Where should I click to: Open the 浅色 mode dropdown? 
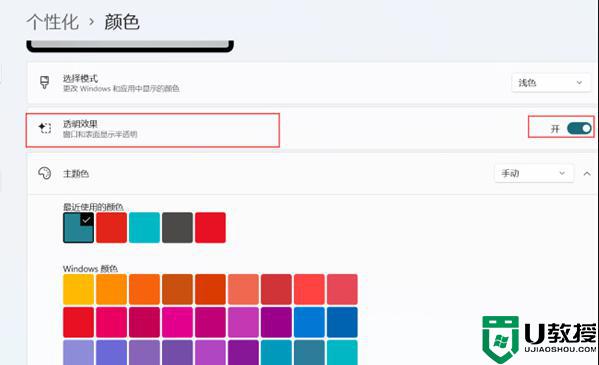click(551, 83)
